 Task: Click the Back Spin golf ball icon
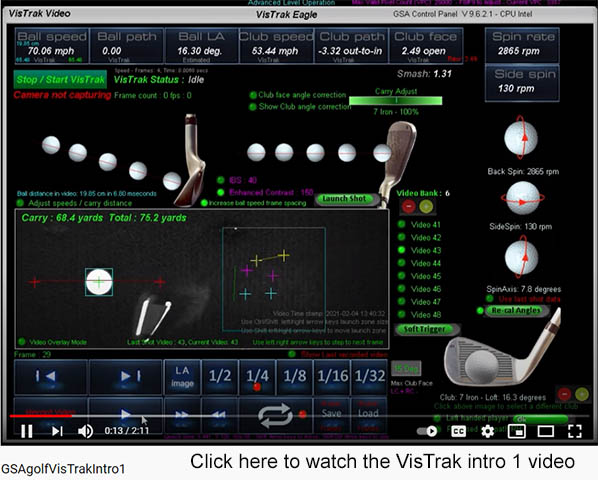coord(521,138)
